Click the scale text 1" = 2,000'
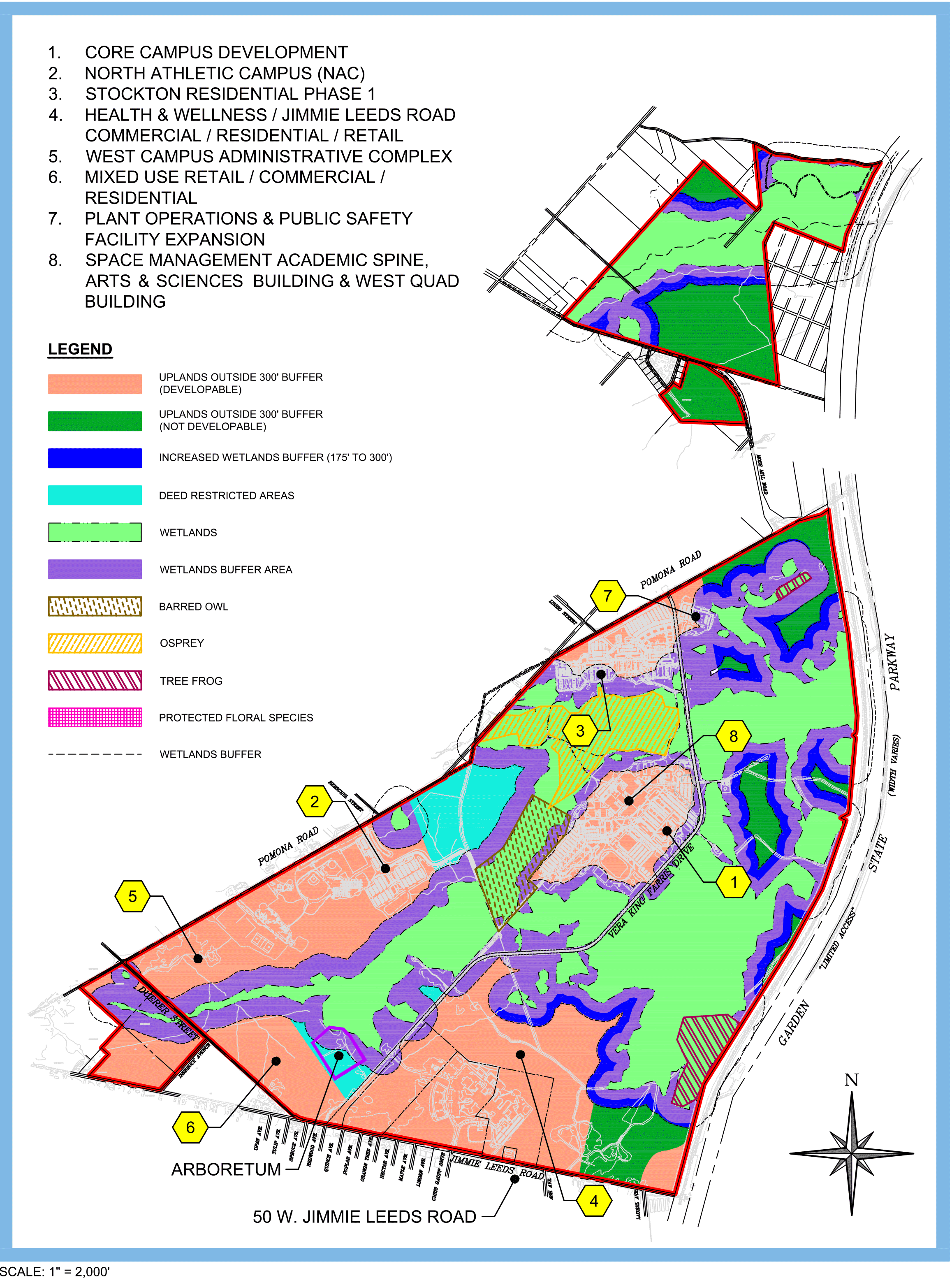The height and width of the screenshot is (1278, 952). pos(56,1271)
